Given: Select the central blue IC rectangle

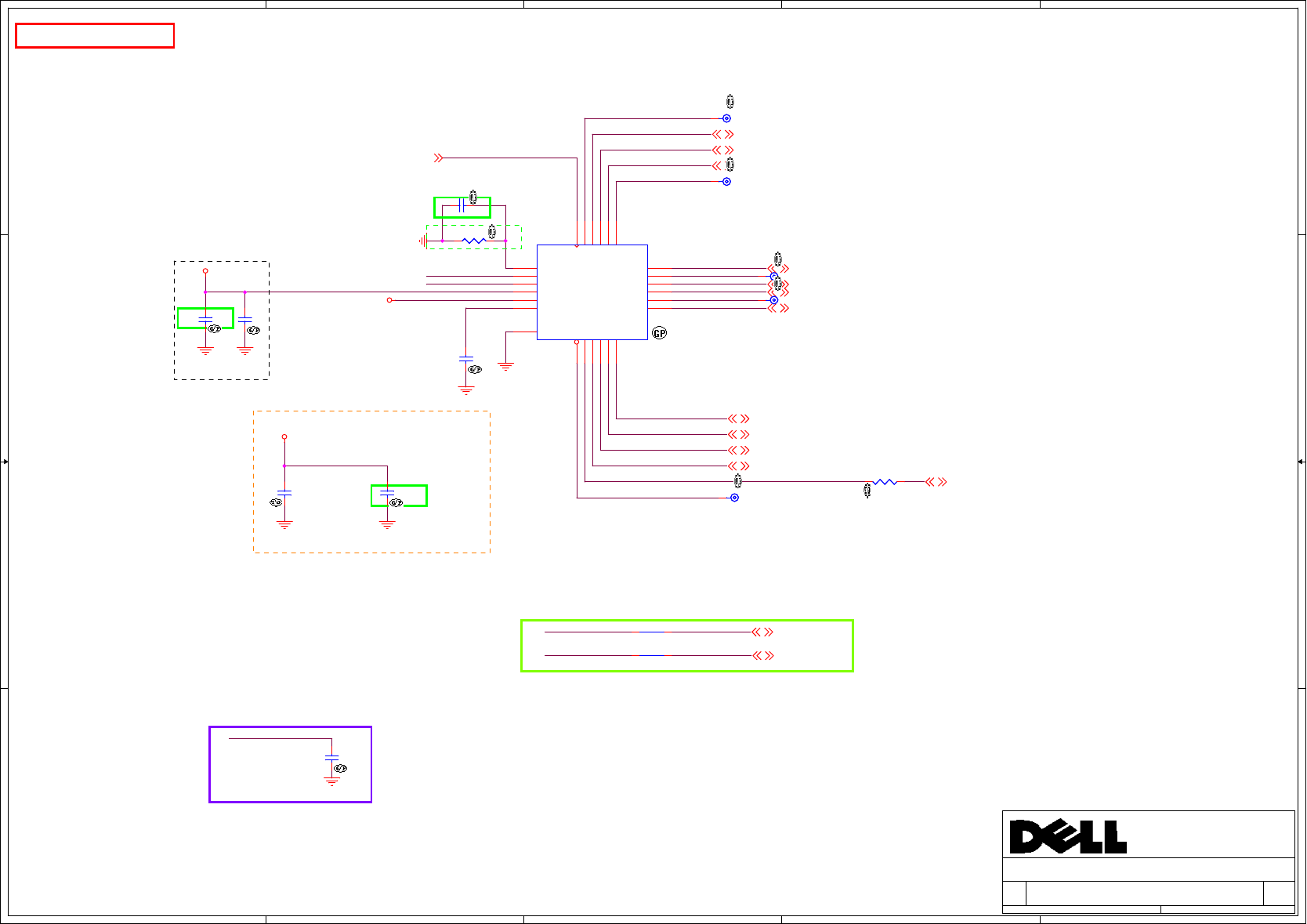Looking at the screenshot, I should pos(592,292).
